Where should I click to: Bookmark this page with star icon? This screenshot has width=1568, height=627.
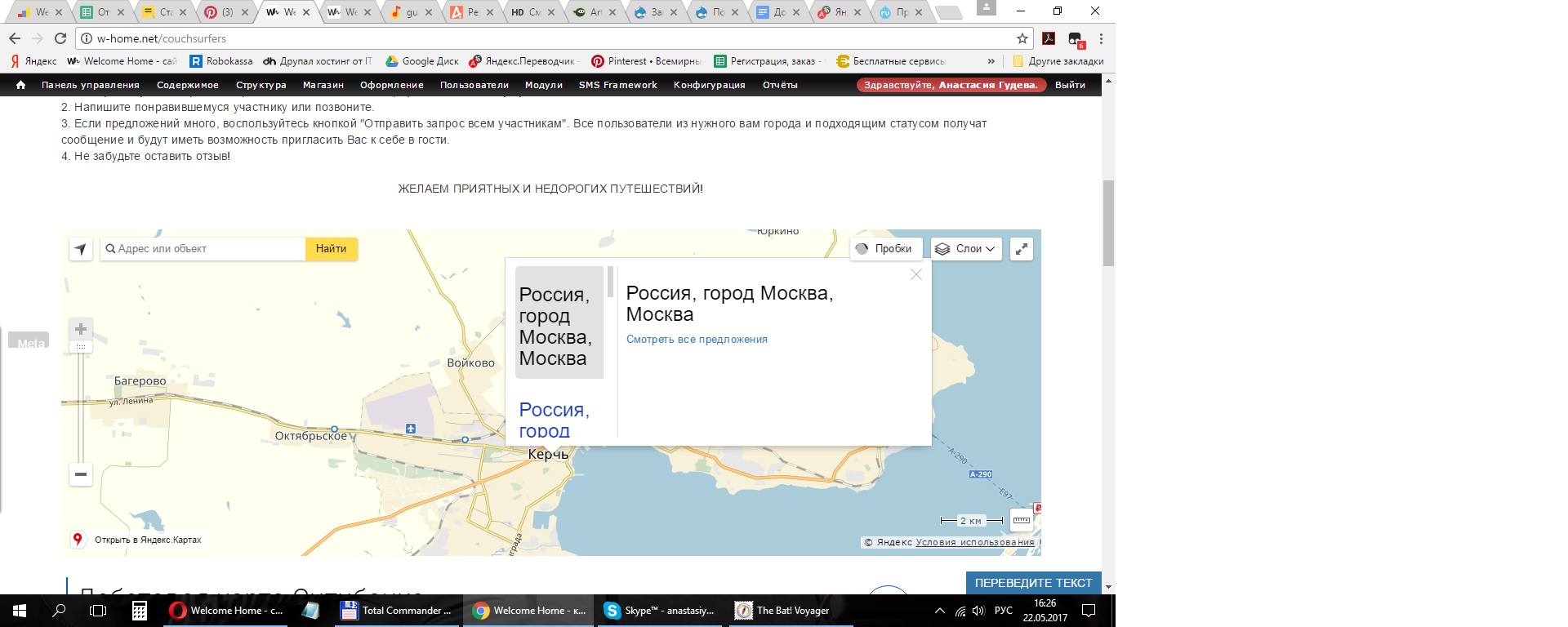1022,38
